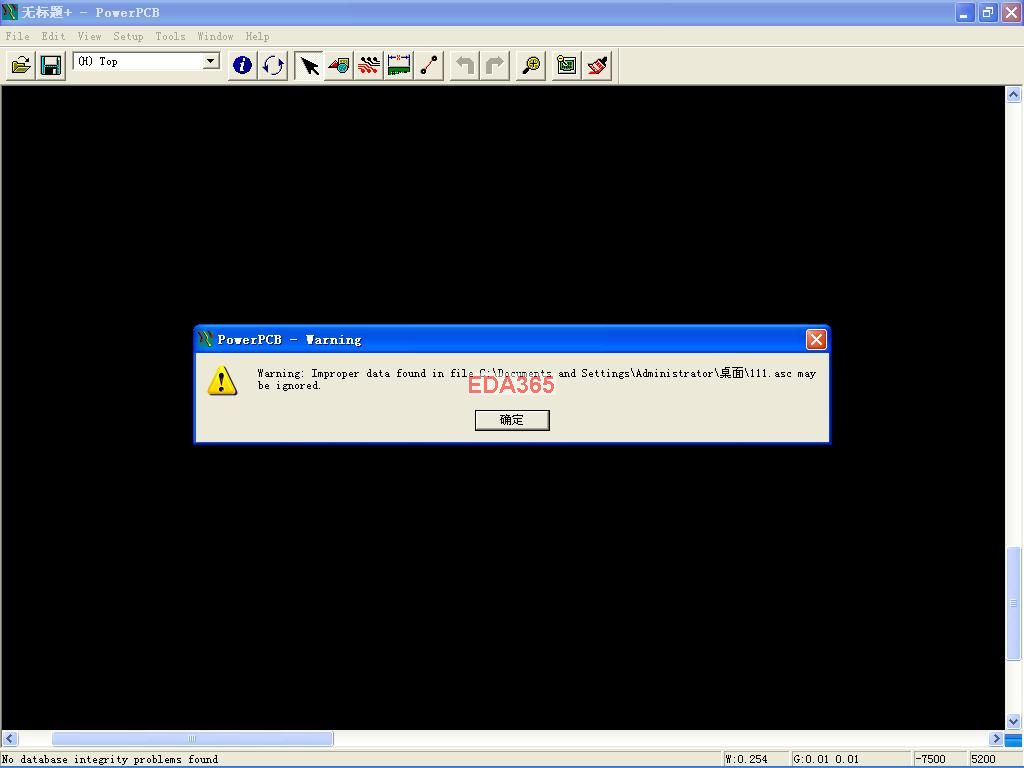This screenshot has height=768, width=1024.
Task: Open the Auto Dimensioning toolbar icon
Action: pos(399,65)
